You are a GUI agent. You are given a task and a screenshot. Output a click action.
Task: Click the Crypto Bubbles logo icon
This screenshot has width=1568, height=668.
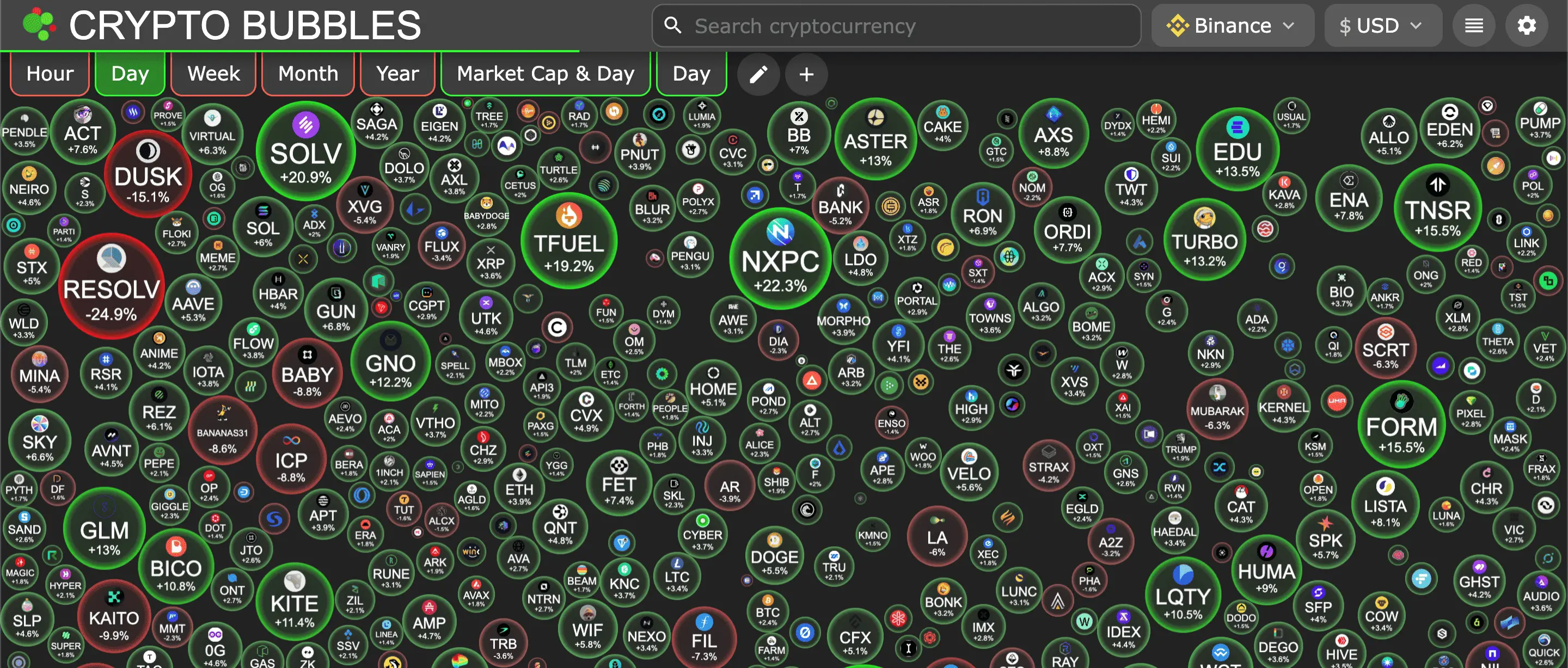[x=38, y=24]
